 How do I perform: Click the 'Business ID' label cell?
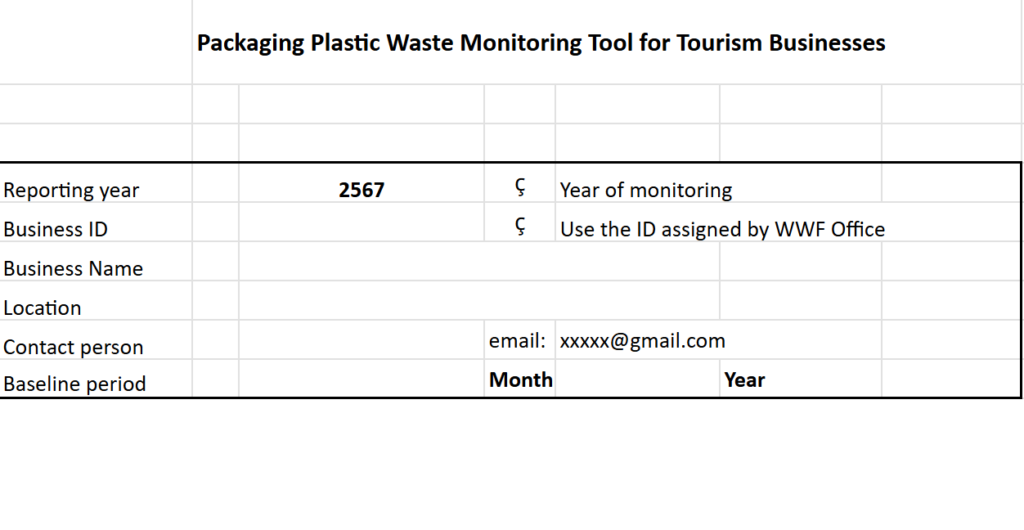tap(56, 229)
